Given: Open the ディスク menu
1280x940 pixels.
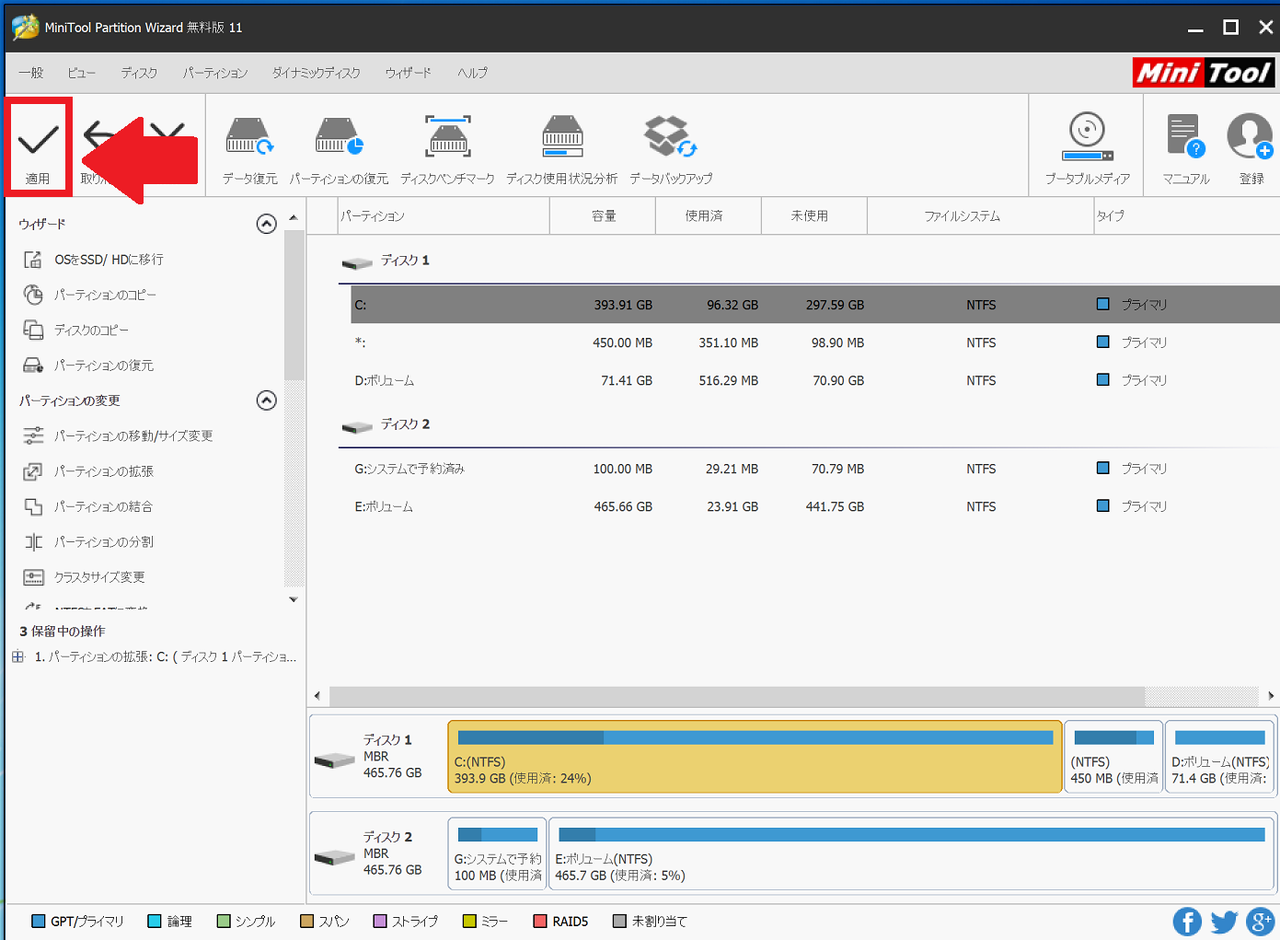Looking at the screenshot, I should tap(139, 73).
